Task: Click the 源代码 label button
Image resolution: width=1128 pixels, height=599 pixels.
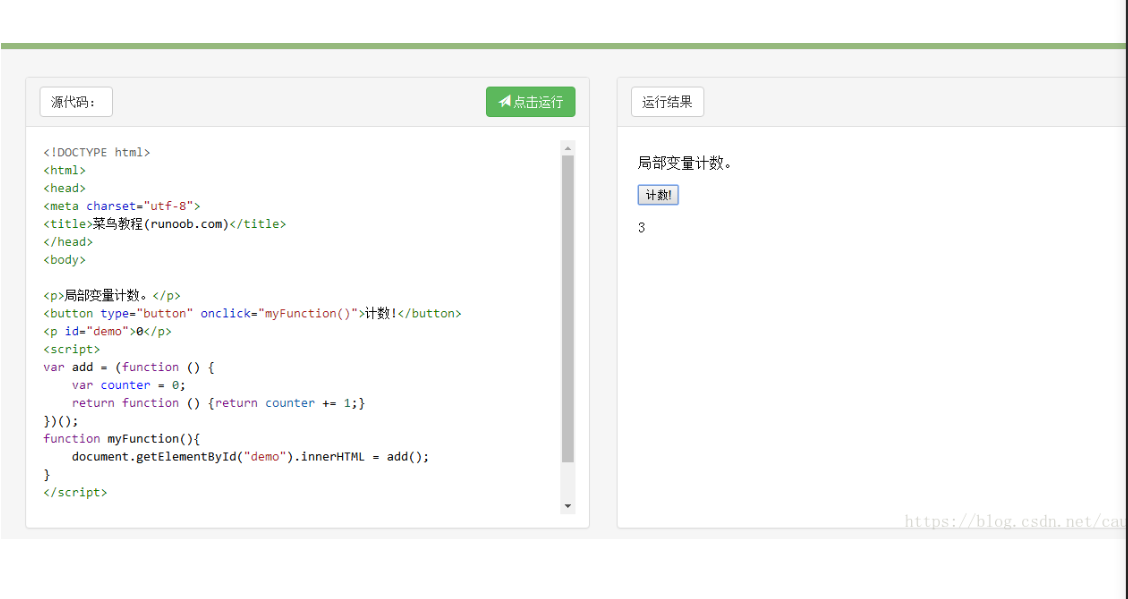Action: coord(76,101)
